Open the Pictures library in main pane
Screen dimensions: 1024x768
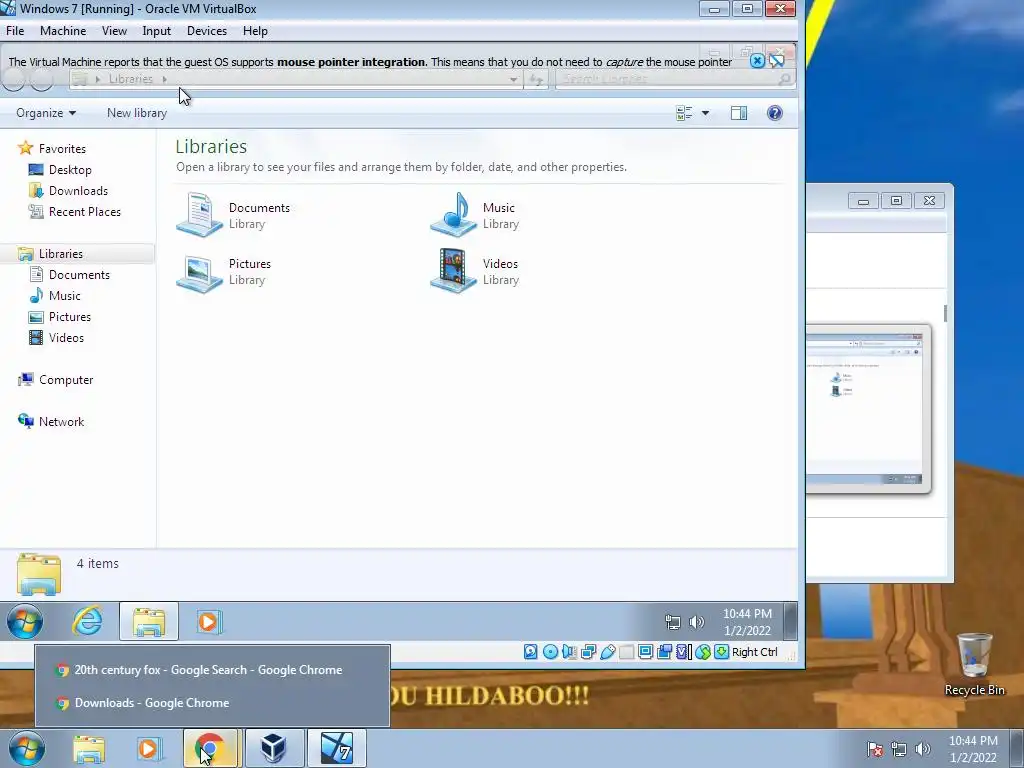[x=225, y=271]
